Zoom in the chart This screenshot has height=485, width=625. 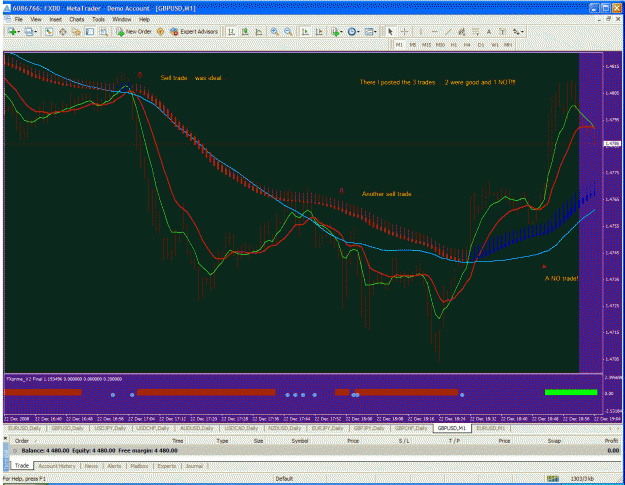click(x=274, y=32)
